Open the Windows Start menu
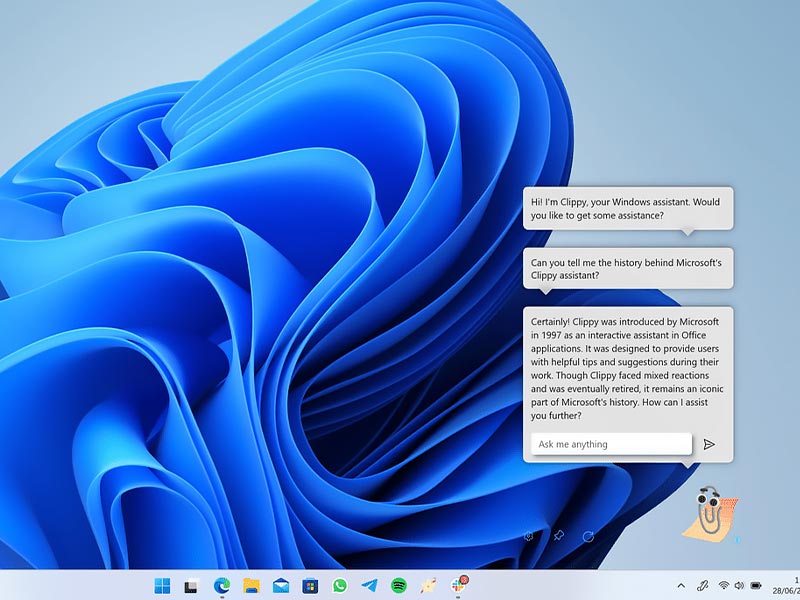 coord(162,586)
